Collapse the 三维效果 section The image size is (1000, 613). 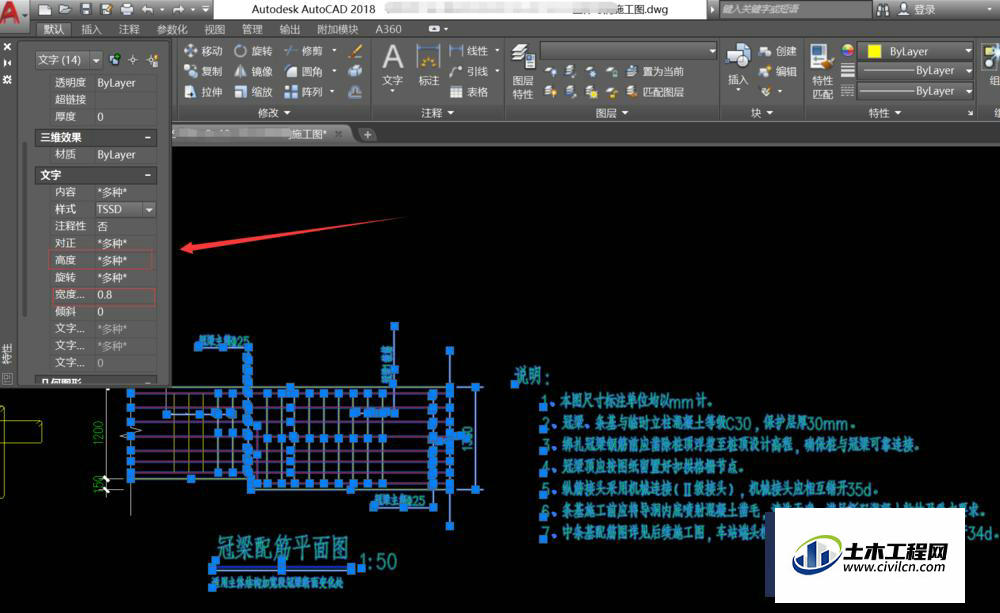tap(147, 138)
